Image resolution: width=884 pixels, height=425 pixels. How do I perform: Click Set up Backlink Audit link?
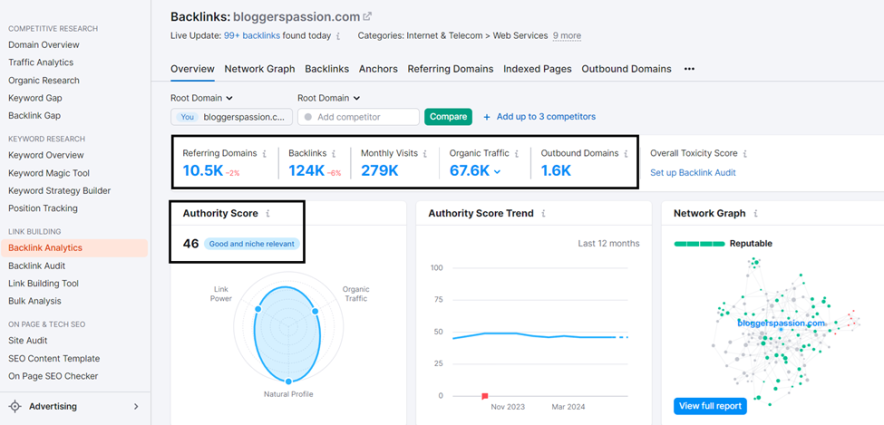(x=693, y=173)
